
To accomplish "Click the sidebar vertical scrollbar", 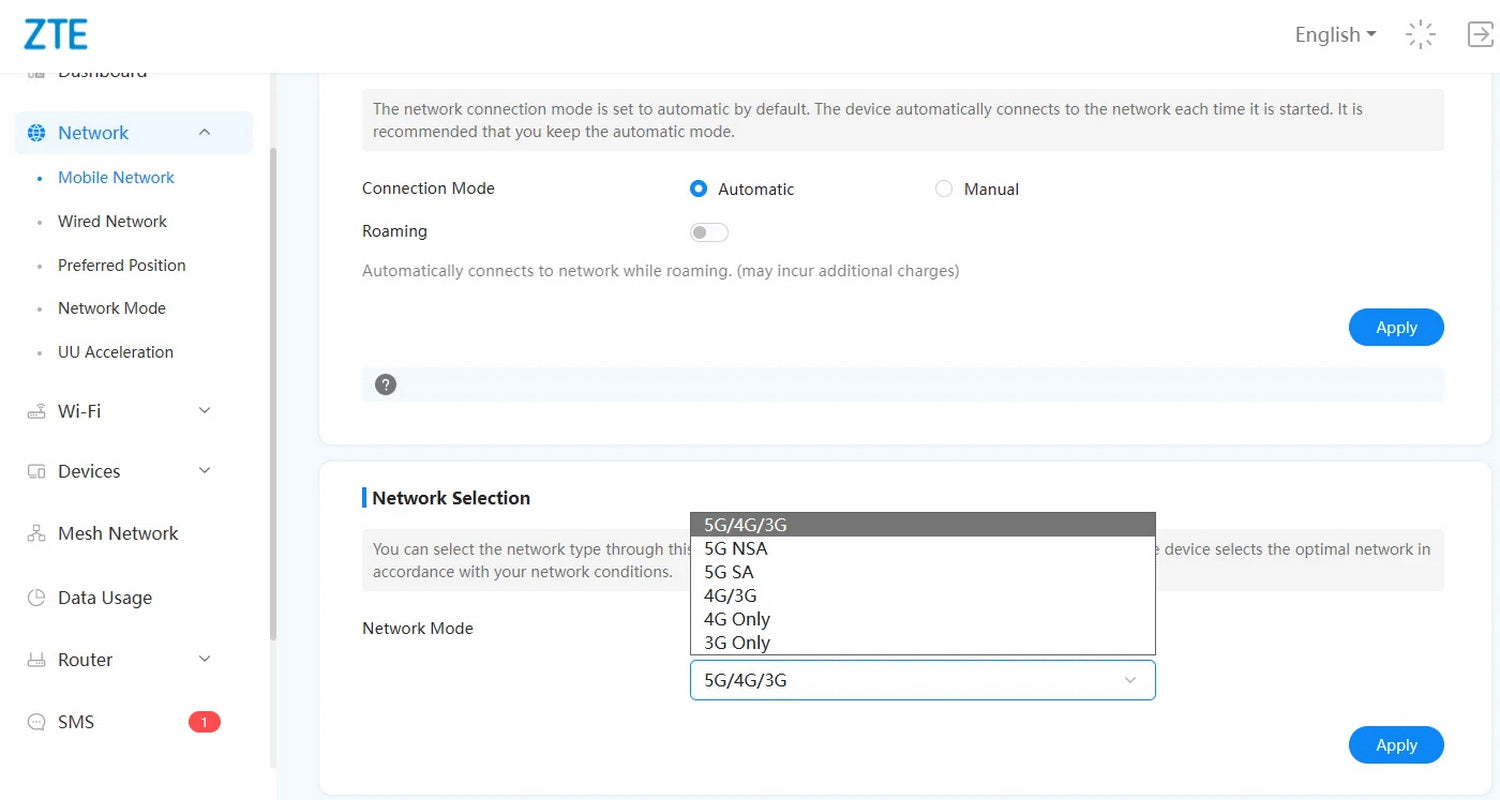I will click(x=273, y=400).
